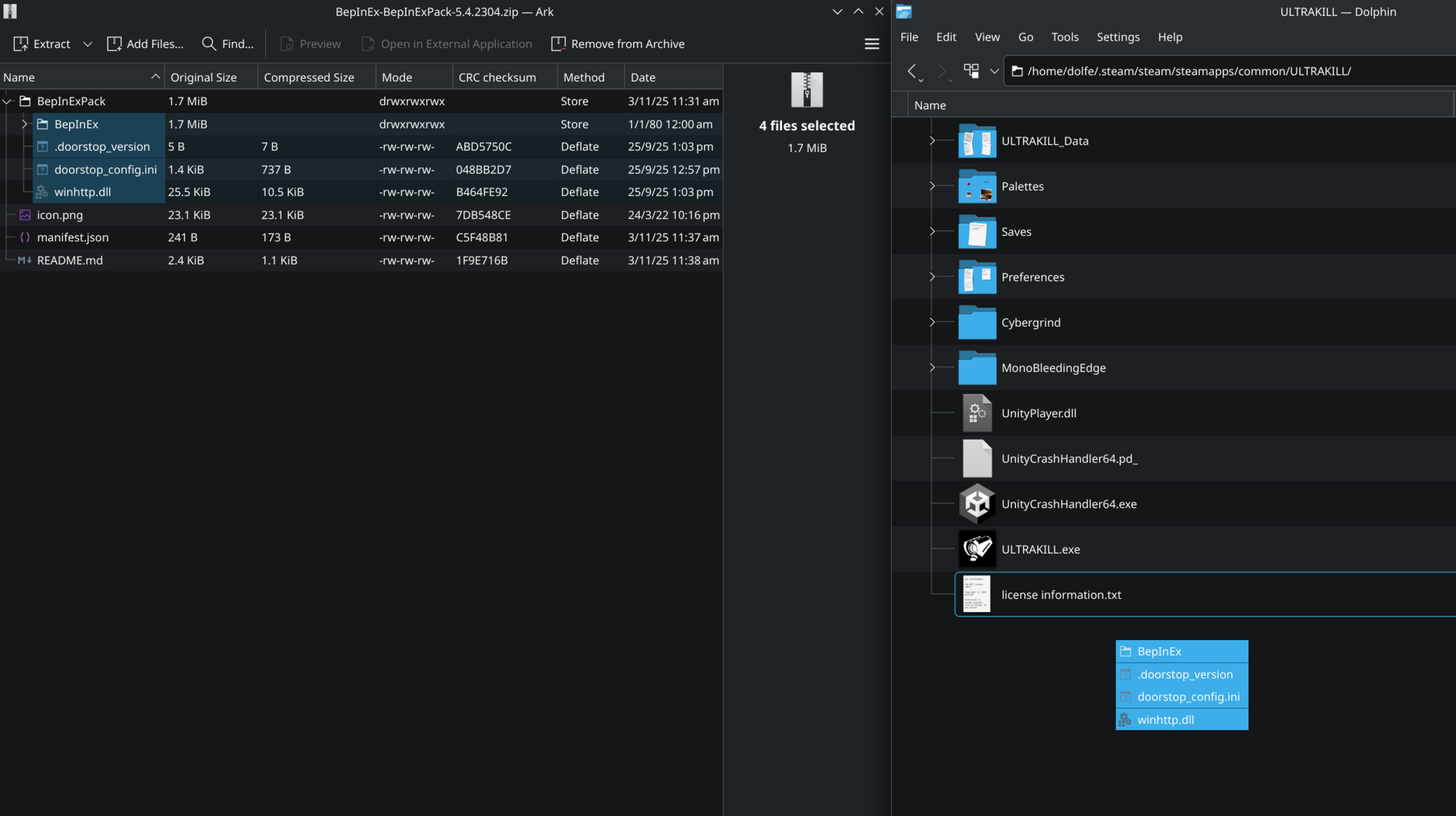Screen dimensions: 1456x816
Task: Expand the Extract button's dropdown arrow
Action: coord(87,43)
